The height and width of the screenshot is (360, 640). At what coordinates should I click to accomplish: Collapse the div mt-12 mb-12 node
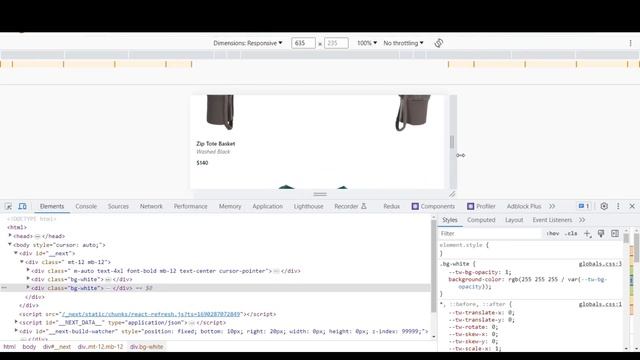[x=22, y=262]
